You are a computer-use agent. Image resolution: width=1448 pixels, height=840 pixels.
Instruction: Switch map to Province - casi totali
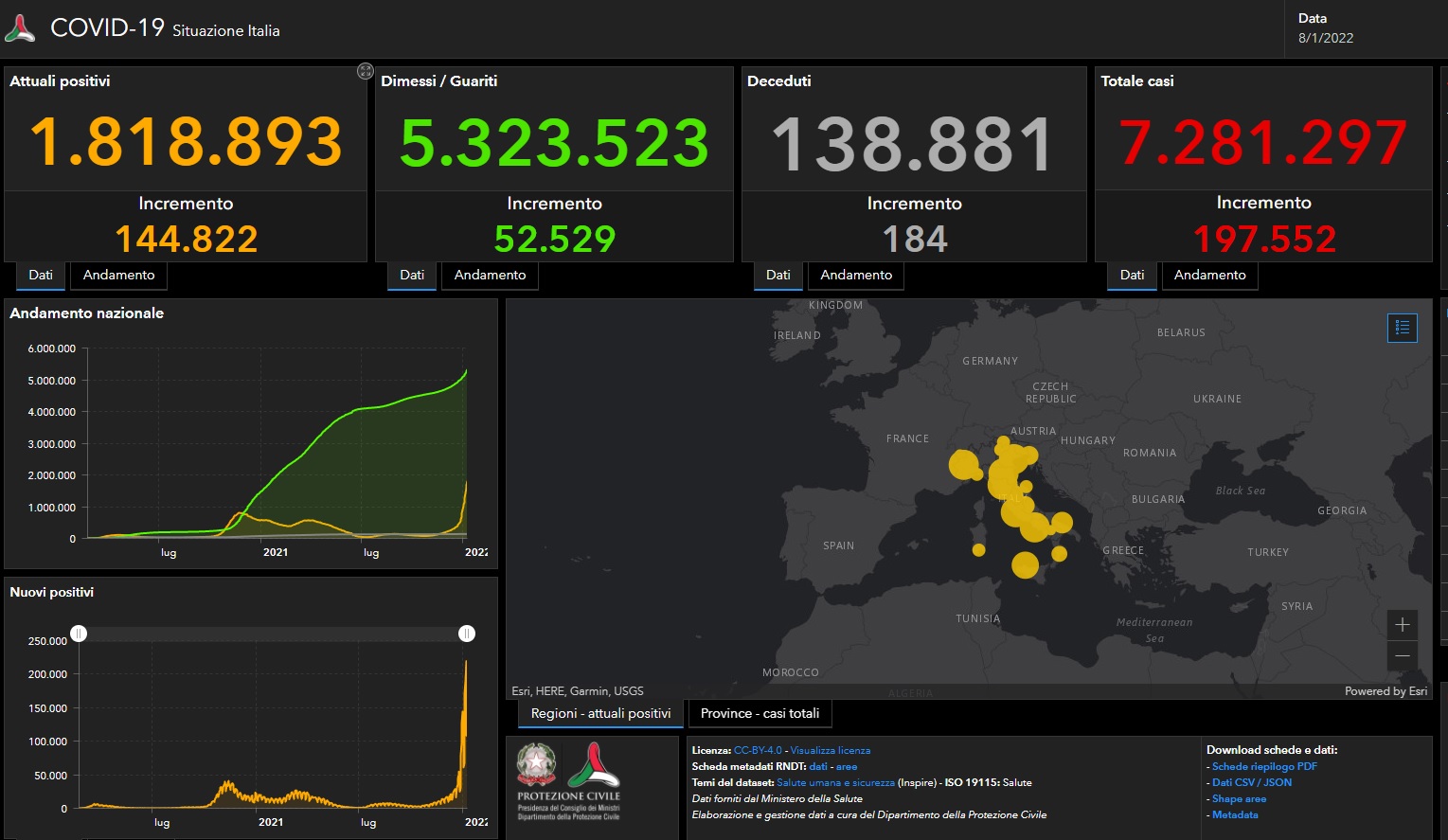click(760, 713)
